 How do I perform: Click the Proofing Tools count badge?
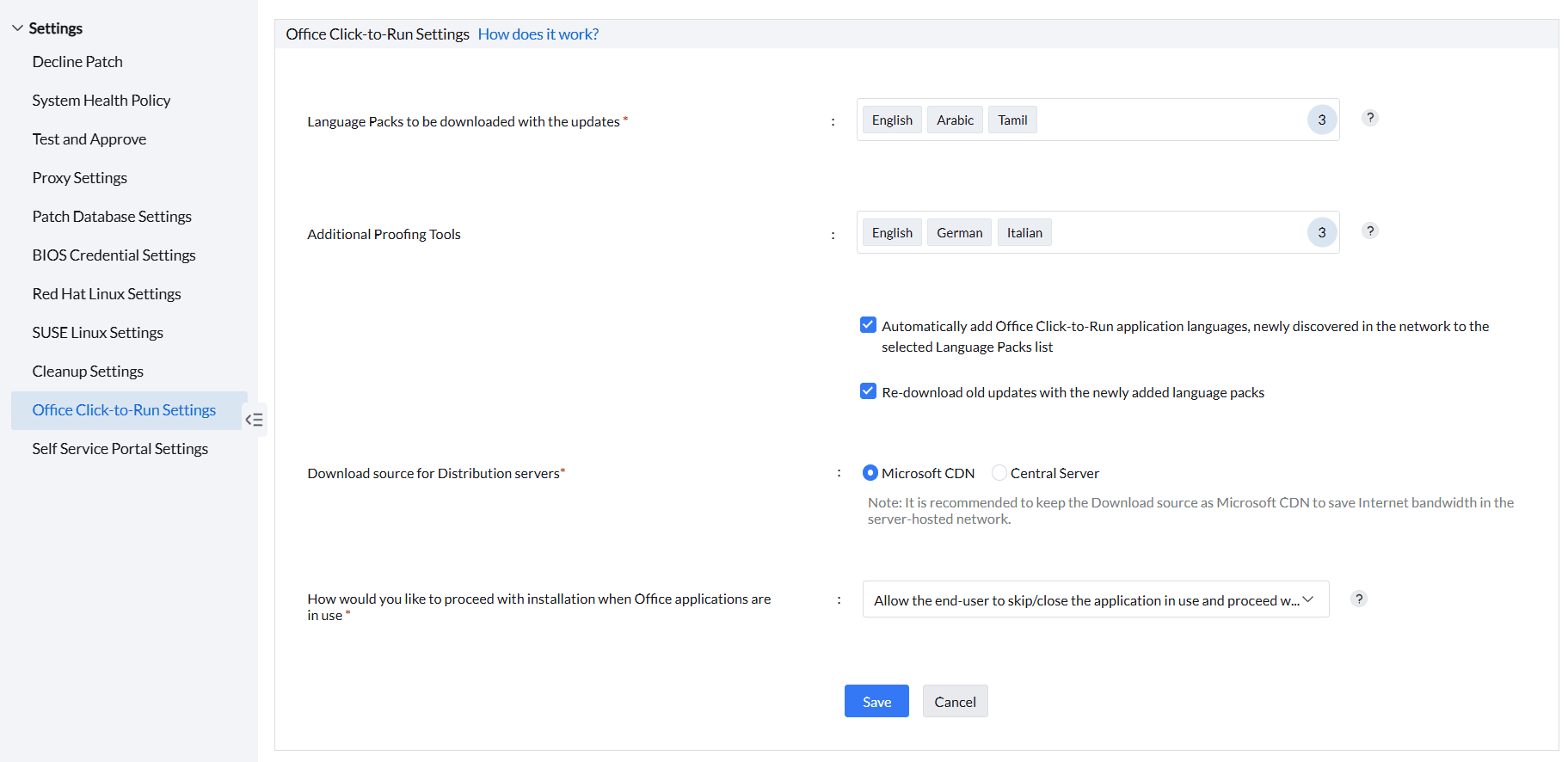coord(1321,233)
